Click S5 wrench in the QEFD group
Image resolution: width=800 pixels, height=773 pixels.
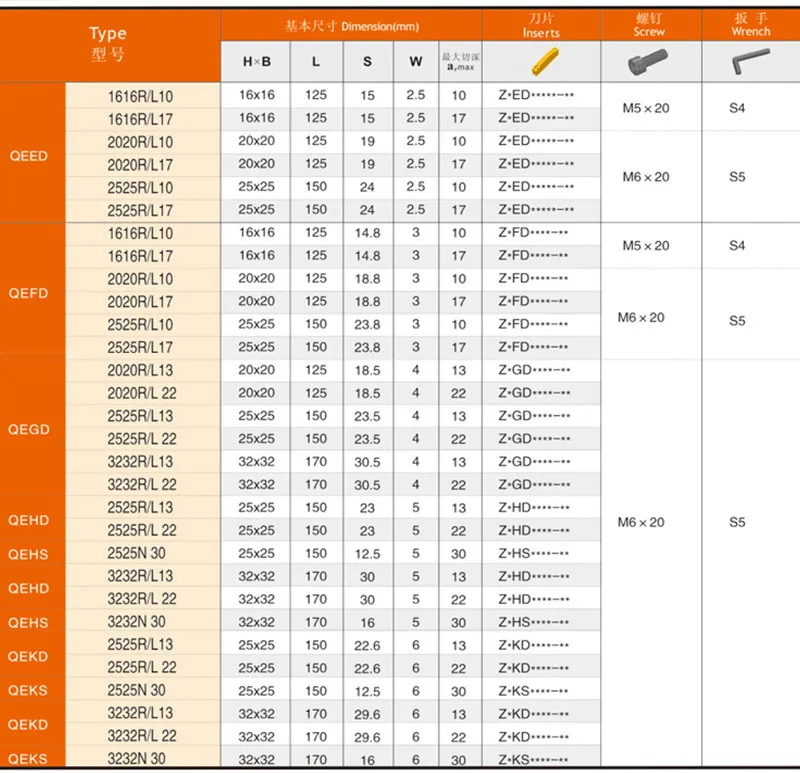pos(737,321)
